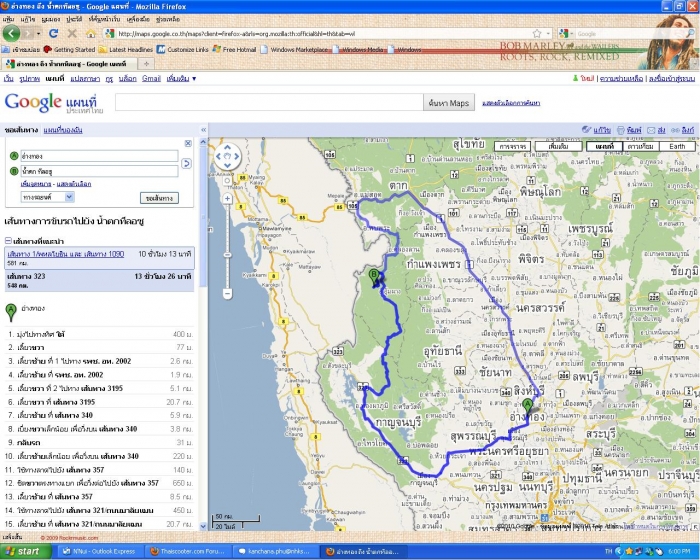
Task: Open the Windows Start menu
Action: click(24, 551)
